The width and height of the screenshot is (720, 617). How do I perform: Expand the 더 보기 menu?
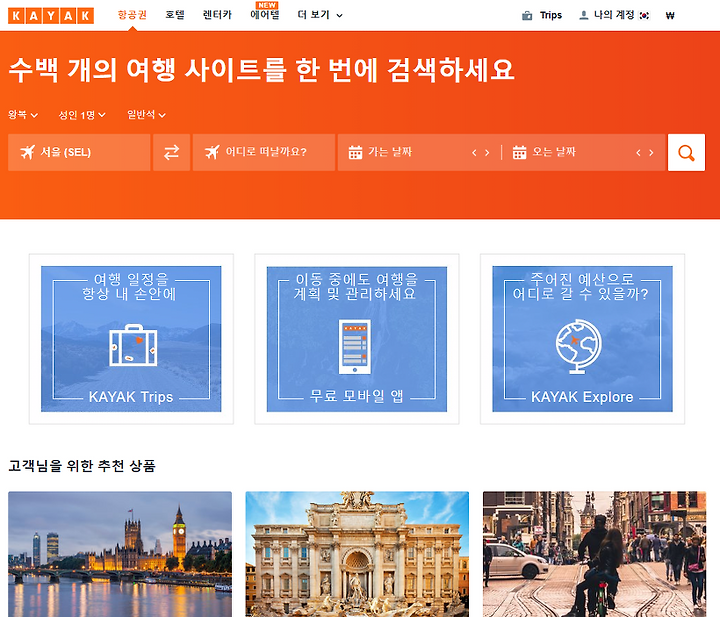coord(320,15)
